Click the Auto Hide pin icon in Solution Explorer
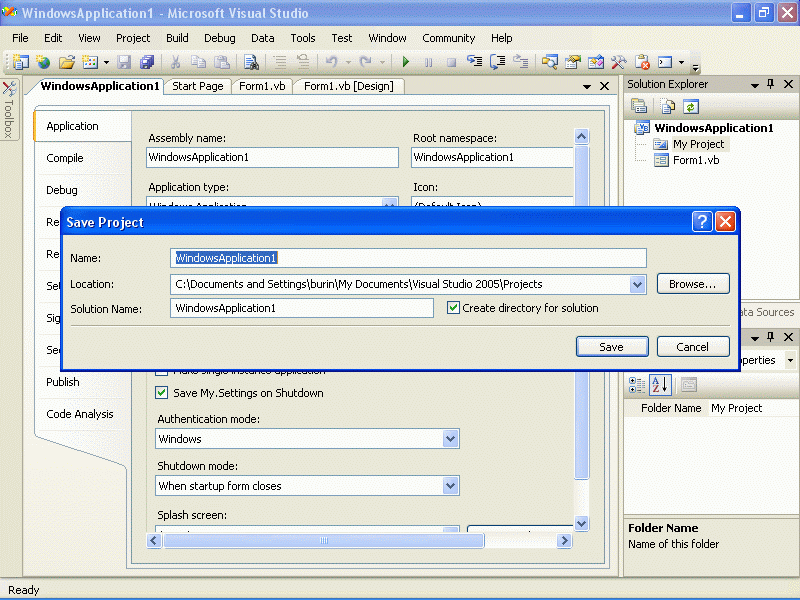 point(770,84)
